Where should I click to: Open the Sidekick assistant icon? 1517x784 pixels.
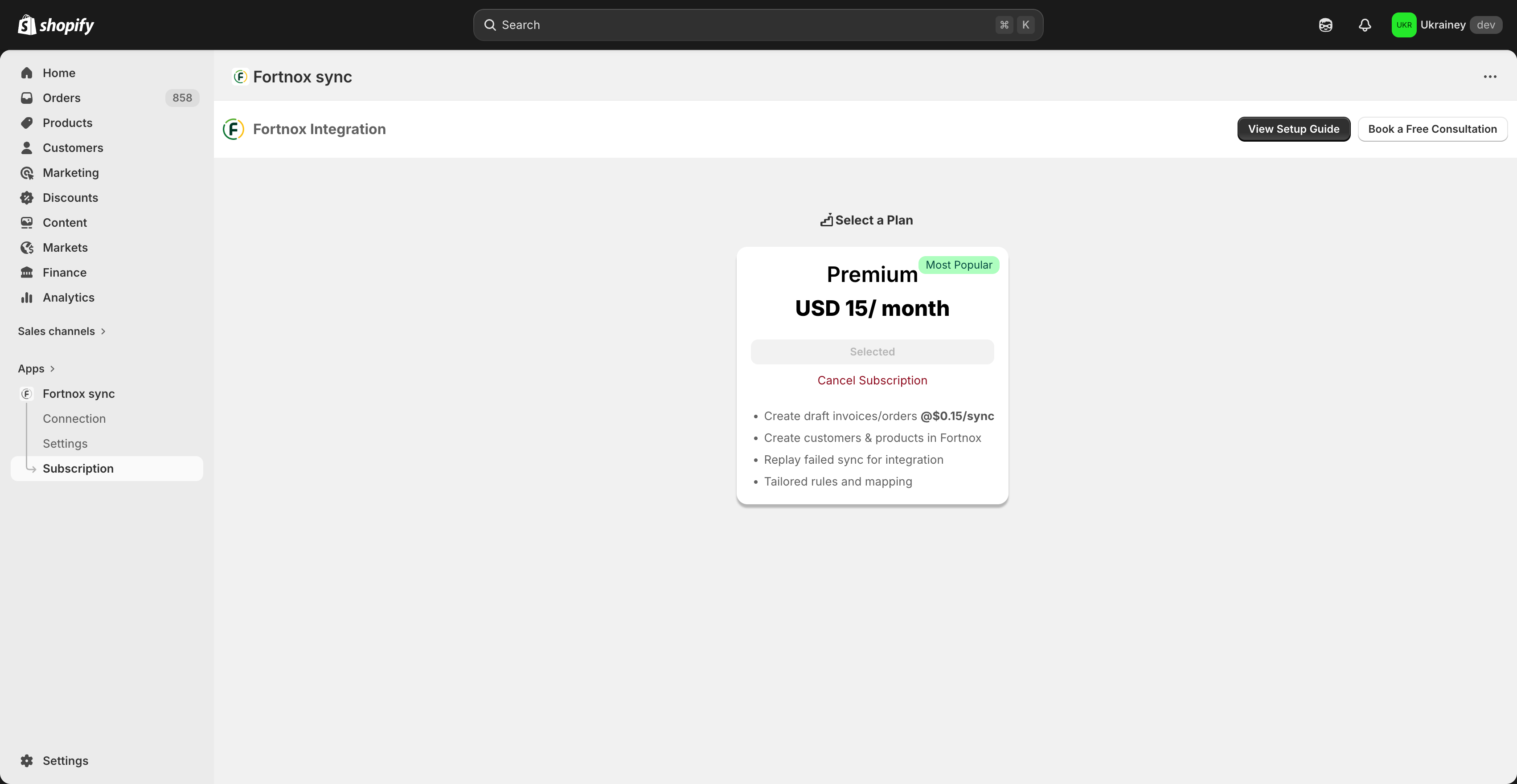1325,24
